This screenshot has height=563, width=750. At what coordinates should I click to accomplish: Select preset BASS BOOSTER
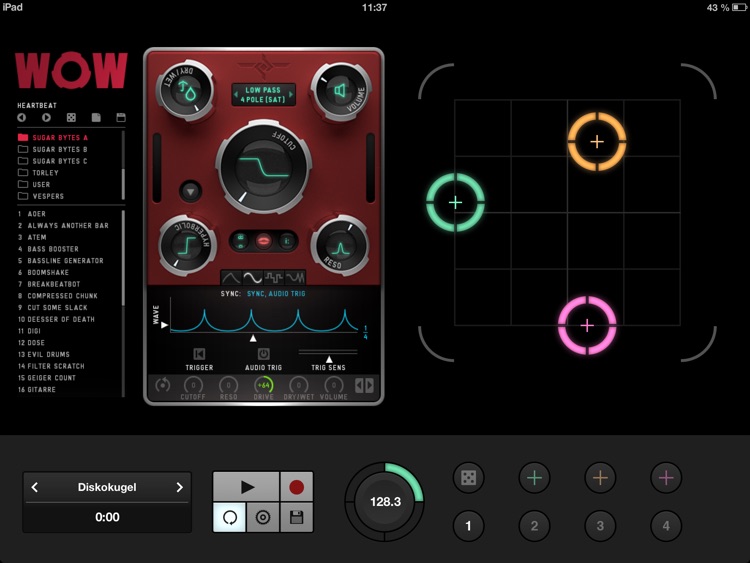(48, 249)
